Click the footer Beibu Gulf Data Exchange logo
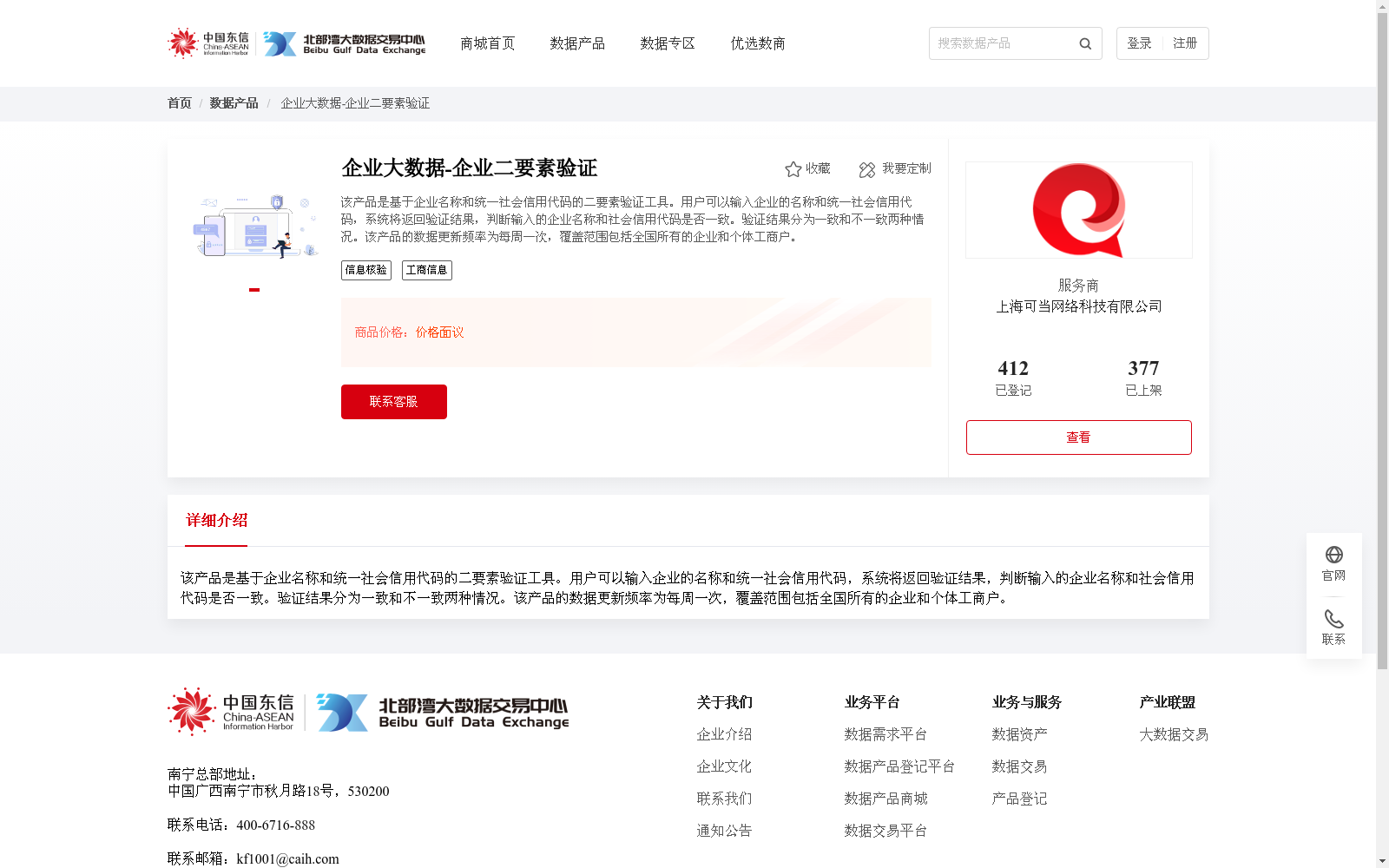The image size is (1389, 868). [443, 712]
